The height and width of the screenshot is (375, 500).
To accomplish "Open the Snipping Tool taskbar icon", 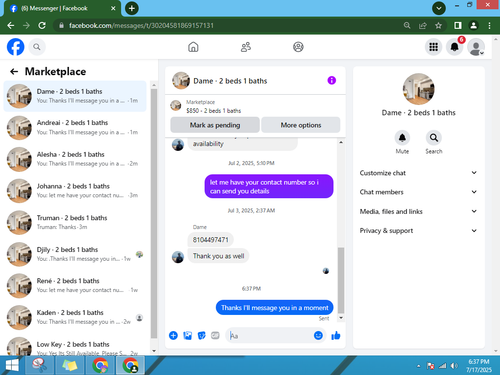I will [x=40, y=365].
